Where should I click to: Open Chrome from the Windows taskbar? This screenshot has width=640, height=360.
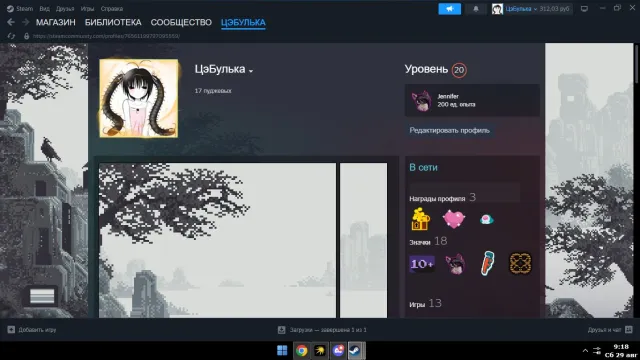302,350
